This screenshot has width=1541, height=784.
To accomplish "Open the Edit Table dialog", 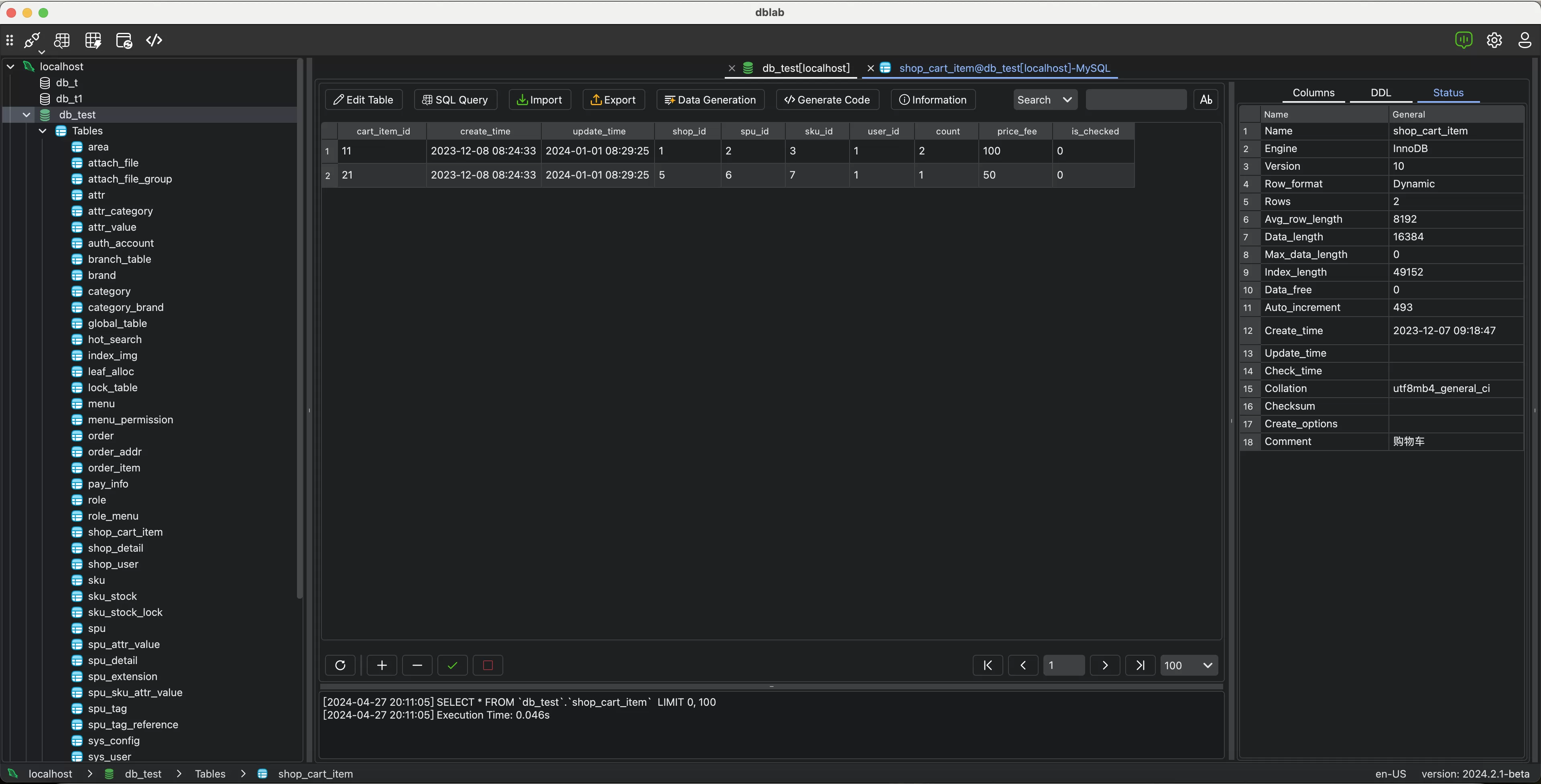I will click(363, 99).
